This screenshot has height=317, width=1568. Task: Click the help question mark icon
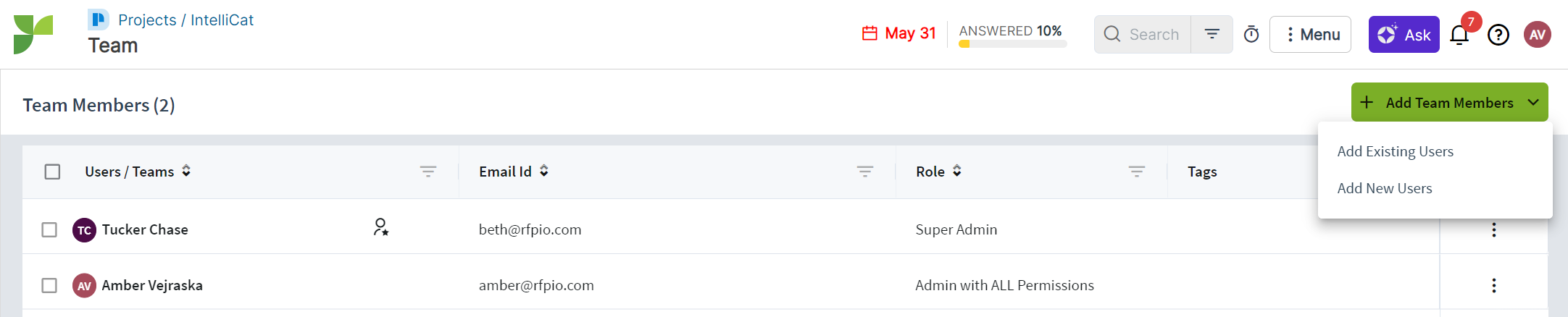[1498, 35]
